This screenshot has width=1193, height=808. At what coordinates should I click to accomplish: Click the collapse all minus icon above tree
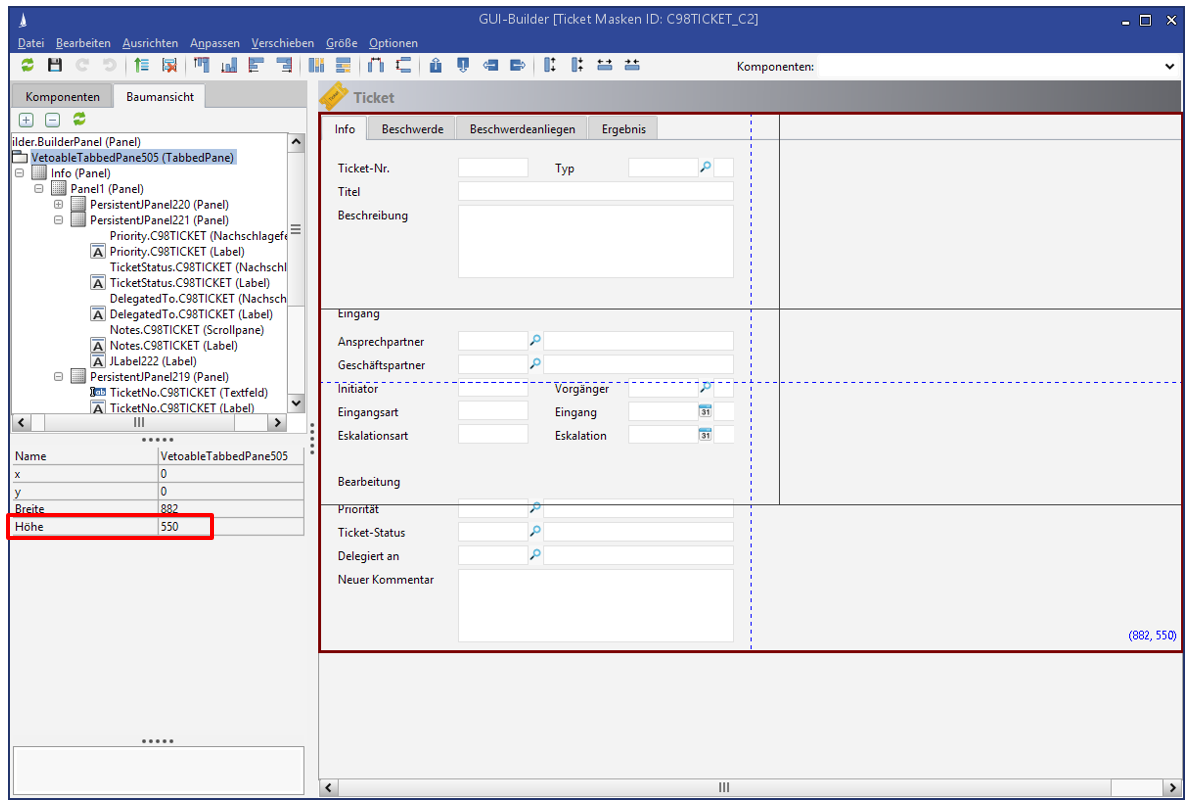click(x=52, y=120)
